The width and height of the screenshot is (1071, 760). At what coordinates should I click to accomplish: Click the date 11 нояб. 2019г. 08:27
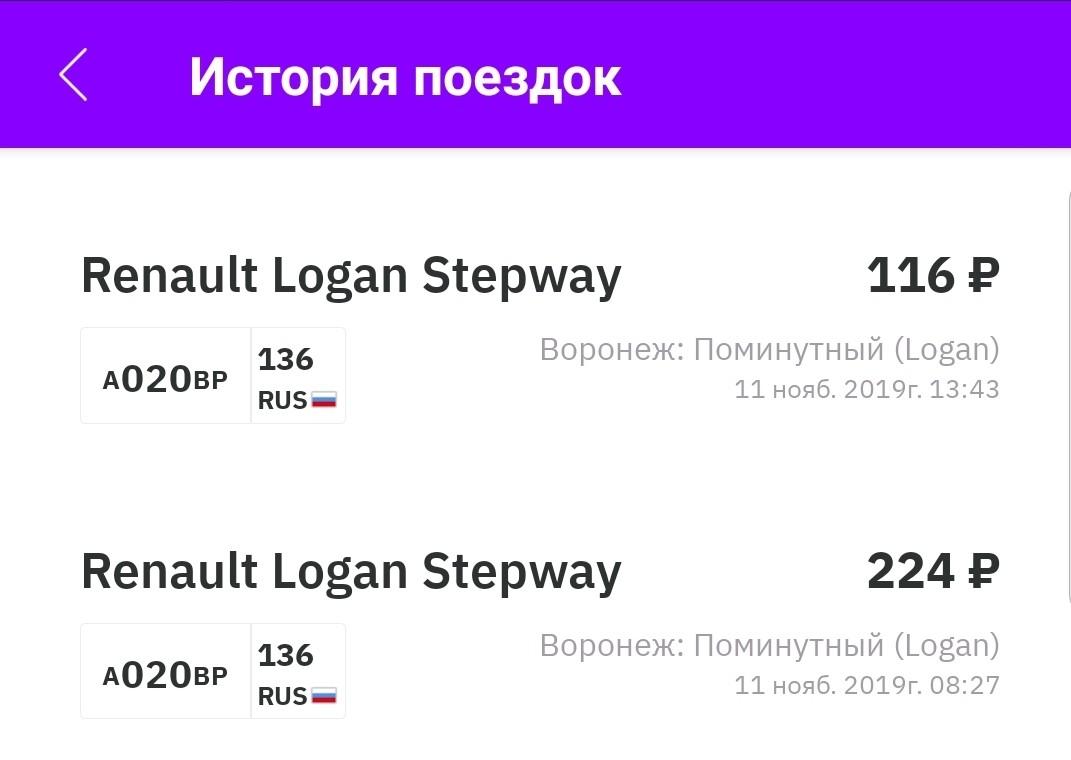click(866, 685)
